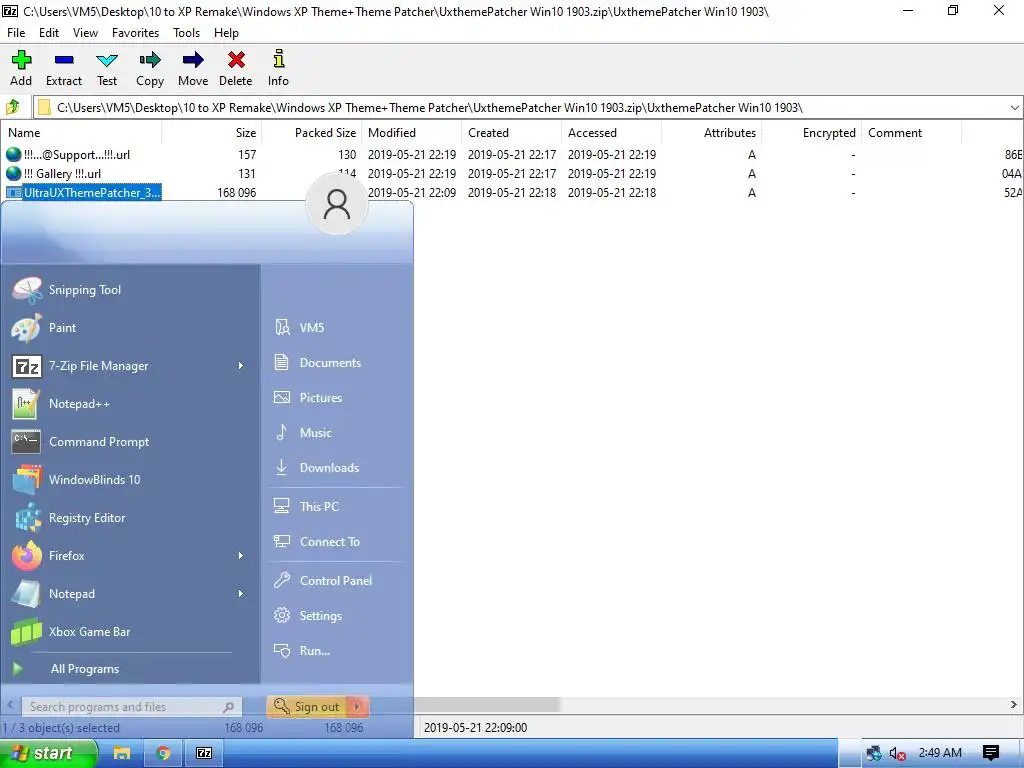The image size is (1024, 768).
Task: Click the taskbar clock 2:49 AM
Action: coord(940,753)
